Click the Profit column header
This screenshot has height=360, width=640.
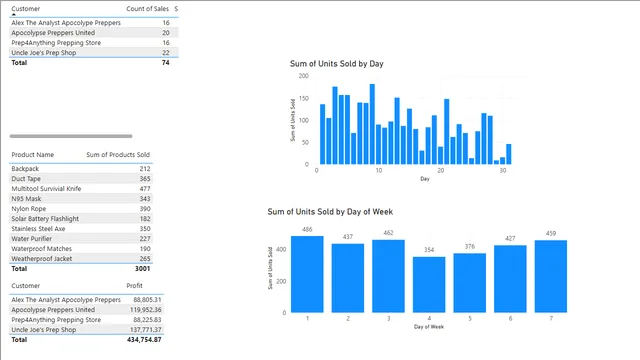[134, 286]
